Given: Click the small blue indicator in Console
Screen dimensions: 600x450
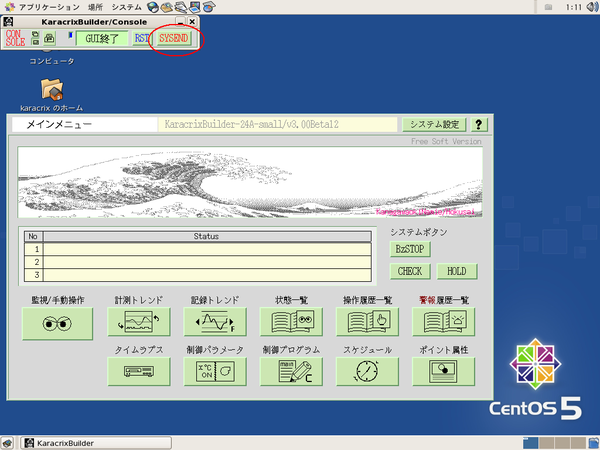Looking at the screenshot, I should pyautogui.click(x=70, y=35).
